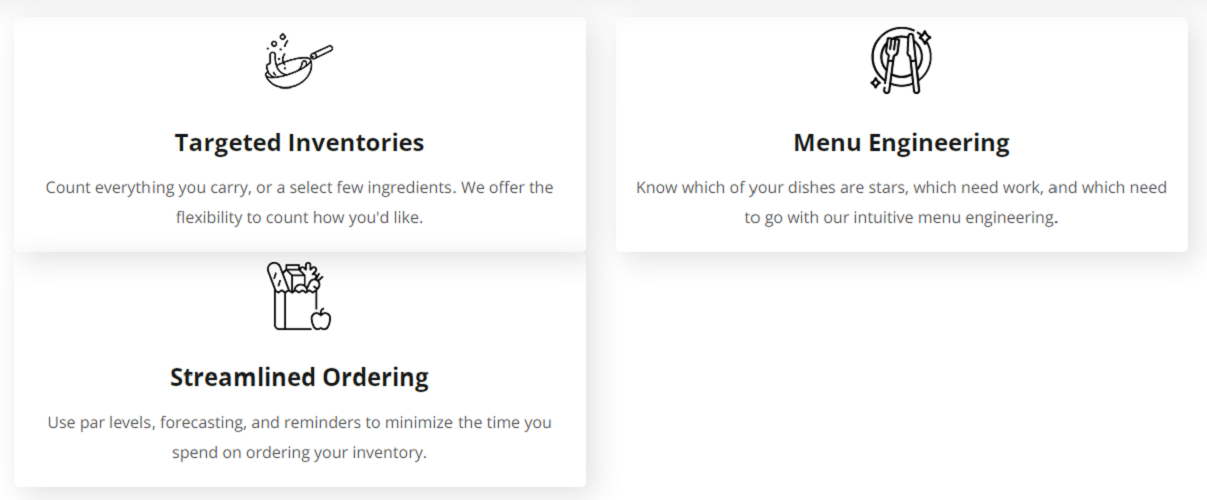Click the word "ingredients" in Targeted Inventories text
The image size is (1207, 500).
point(416,187)
